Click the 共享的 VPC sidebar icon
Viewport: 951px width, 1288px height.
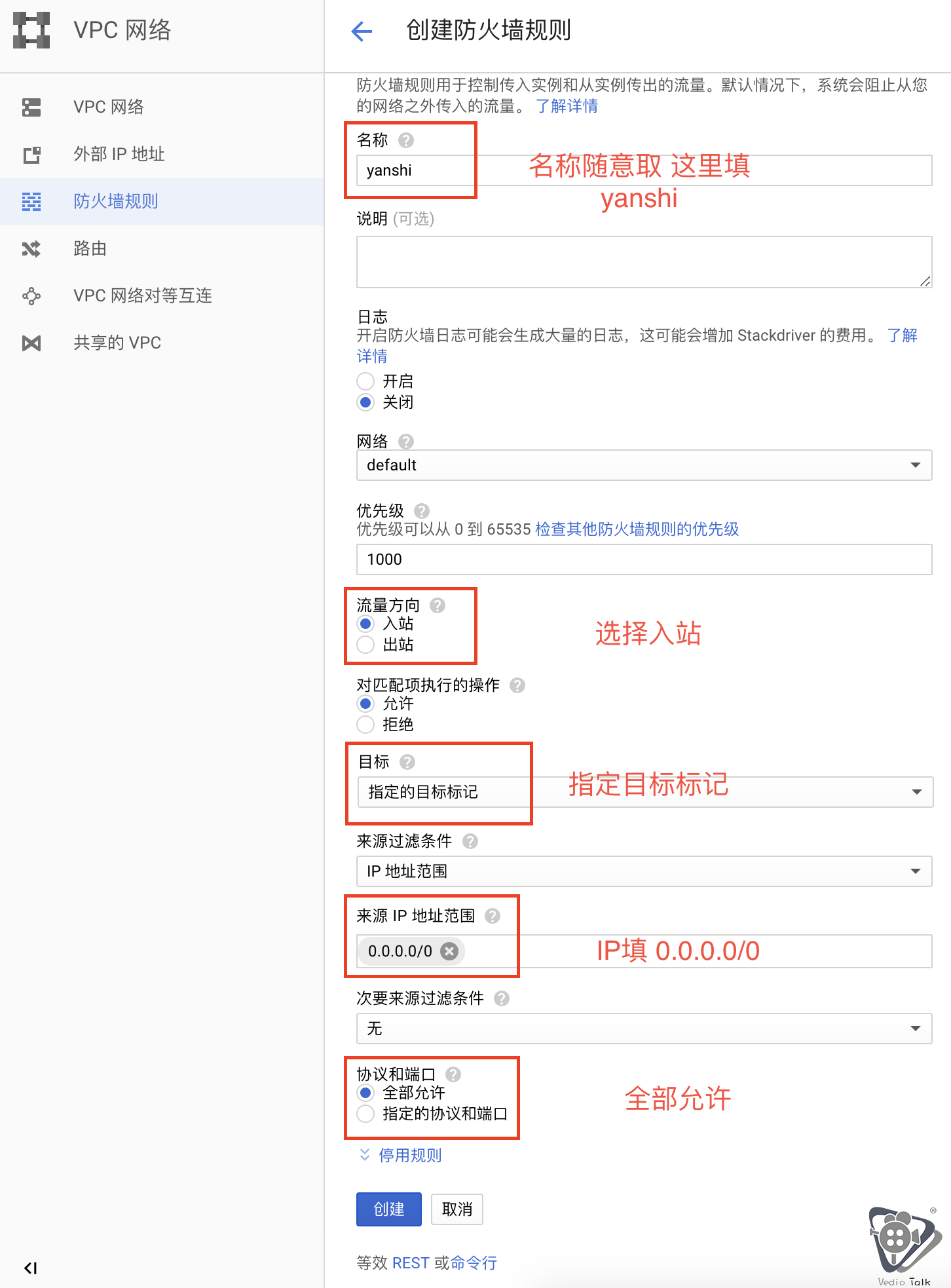[x=31, y=343]
